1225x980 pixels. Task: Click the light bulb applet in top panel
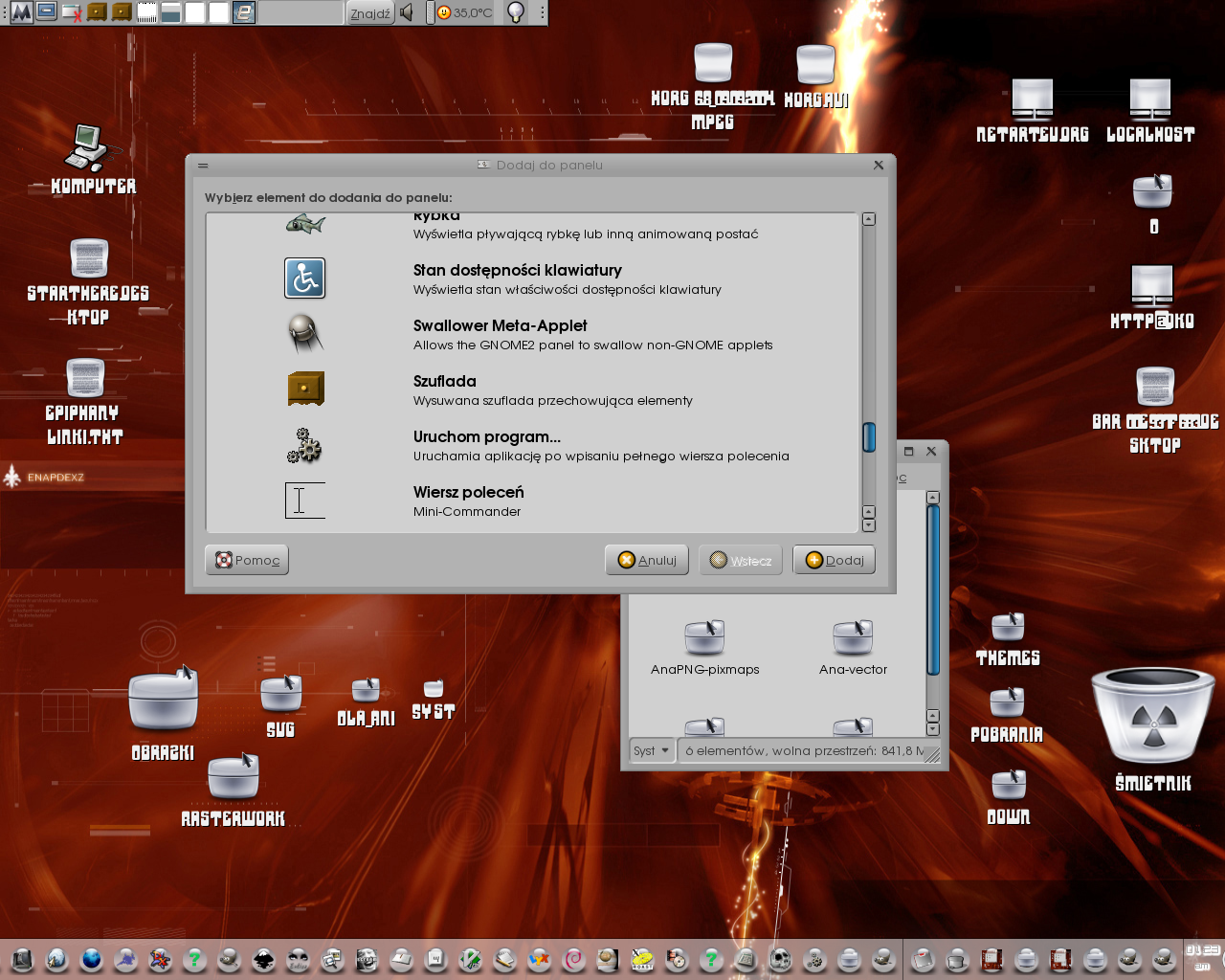(516, 12)
